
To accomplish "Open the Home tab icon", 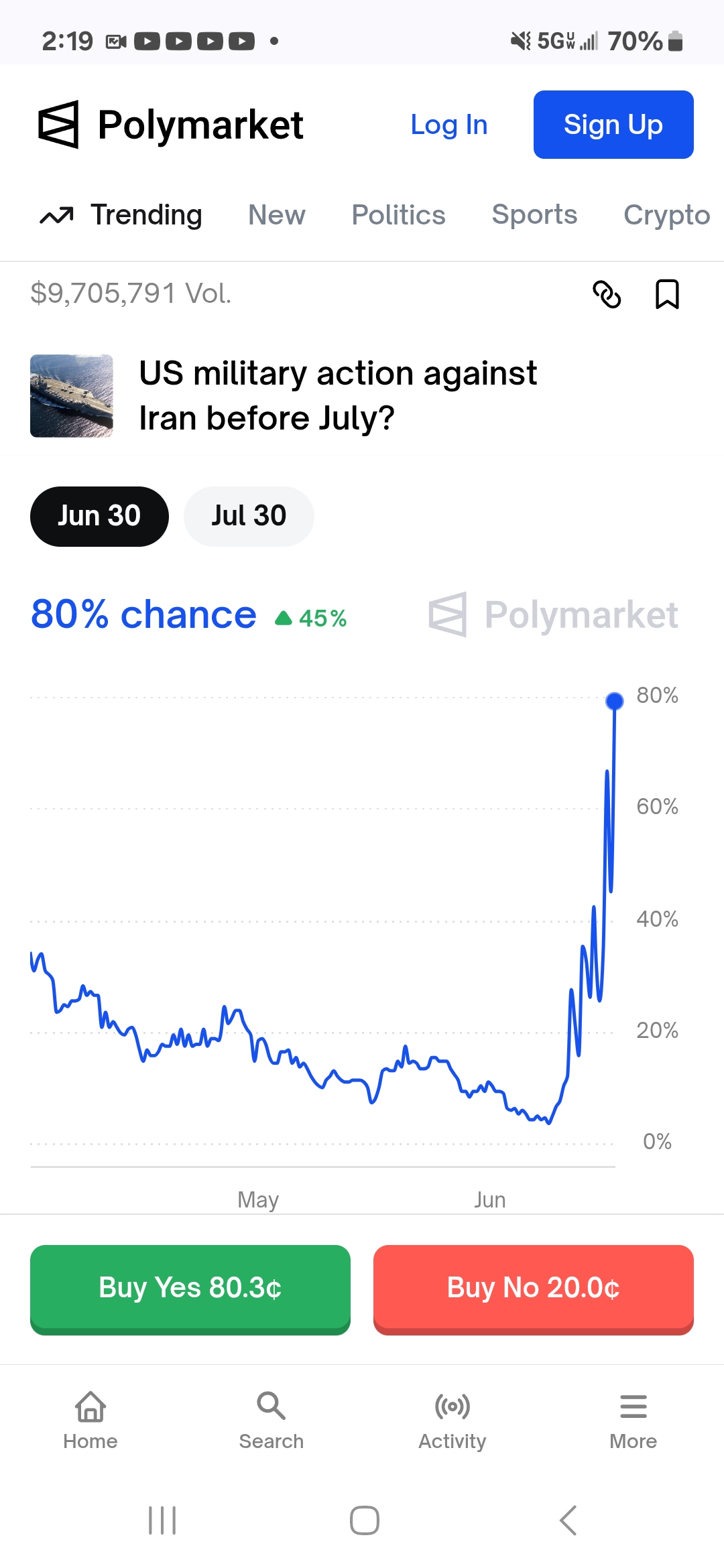I will pos(90,1407).
